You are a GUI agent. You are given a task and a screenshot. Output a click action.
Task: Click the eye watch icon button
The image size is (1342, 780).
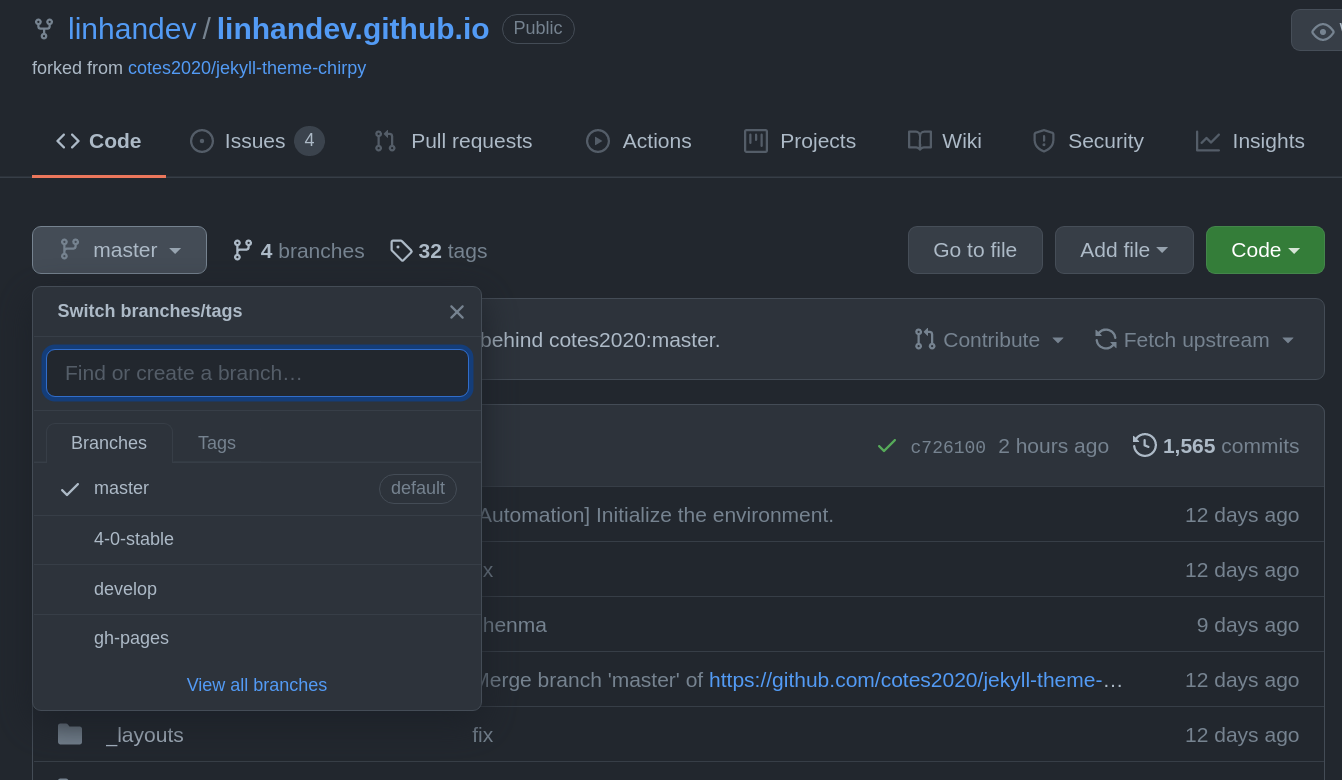coord(1322,32)
